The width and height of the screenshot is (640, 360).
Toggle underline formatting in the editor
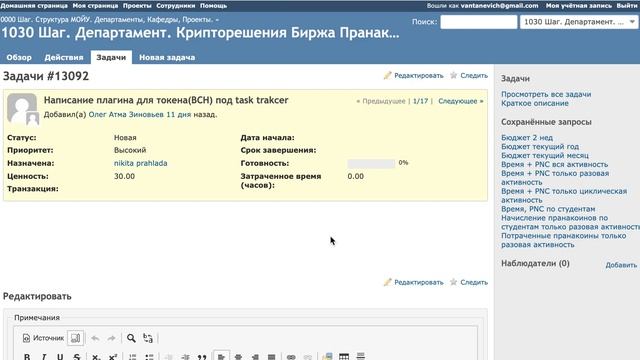click(x=60, y=357)
